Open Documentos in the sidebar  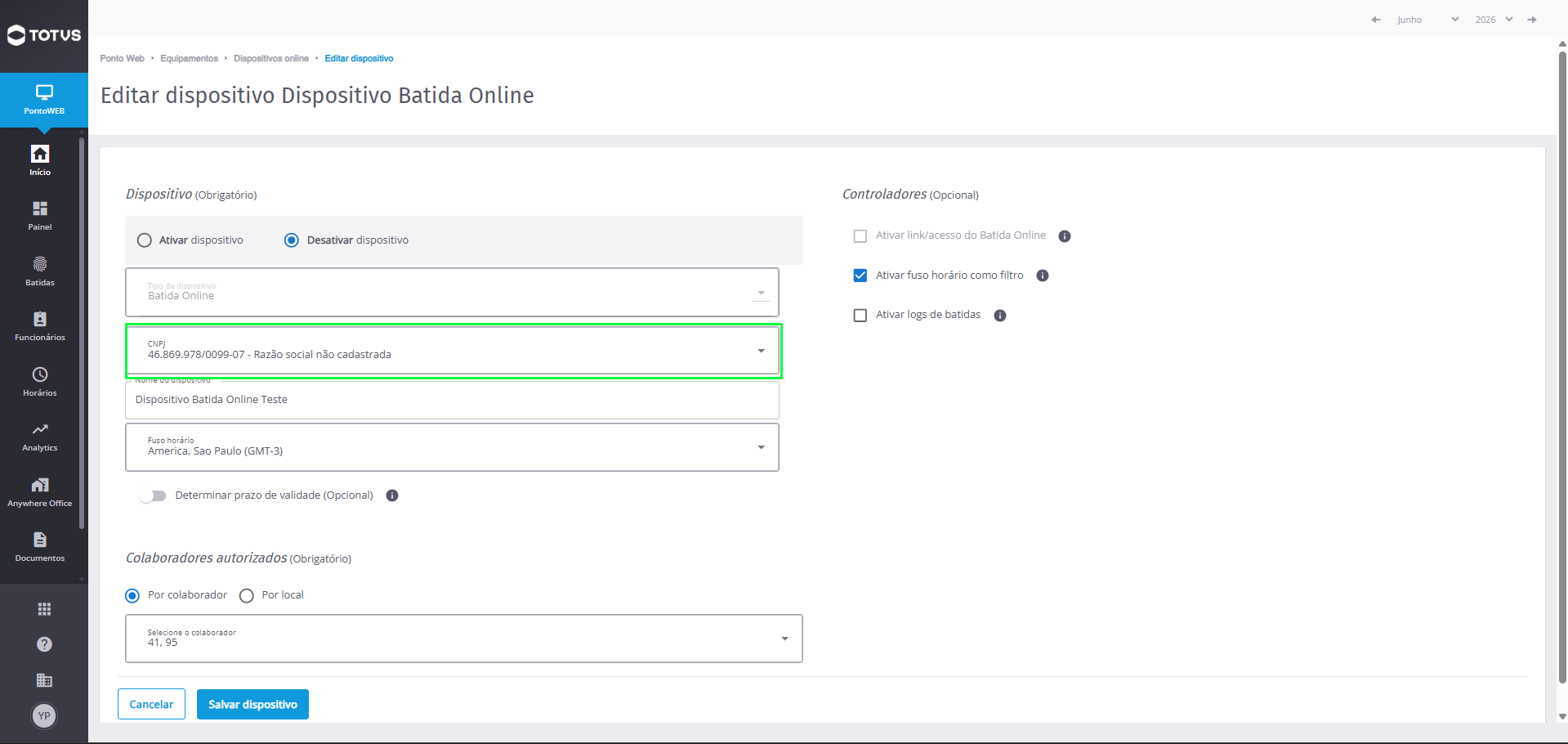(x=40, y=547)
